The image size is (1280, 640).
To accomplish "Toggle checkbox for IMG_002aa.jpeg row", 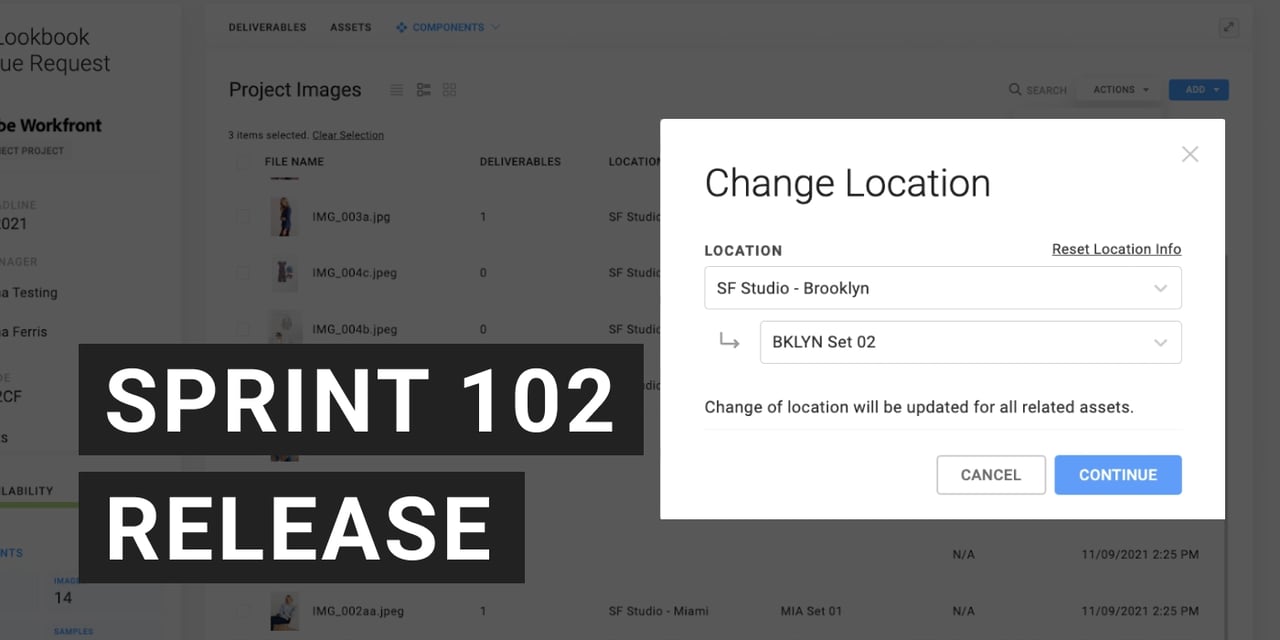I will point(244,610).
